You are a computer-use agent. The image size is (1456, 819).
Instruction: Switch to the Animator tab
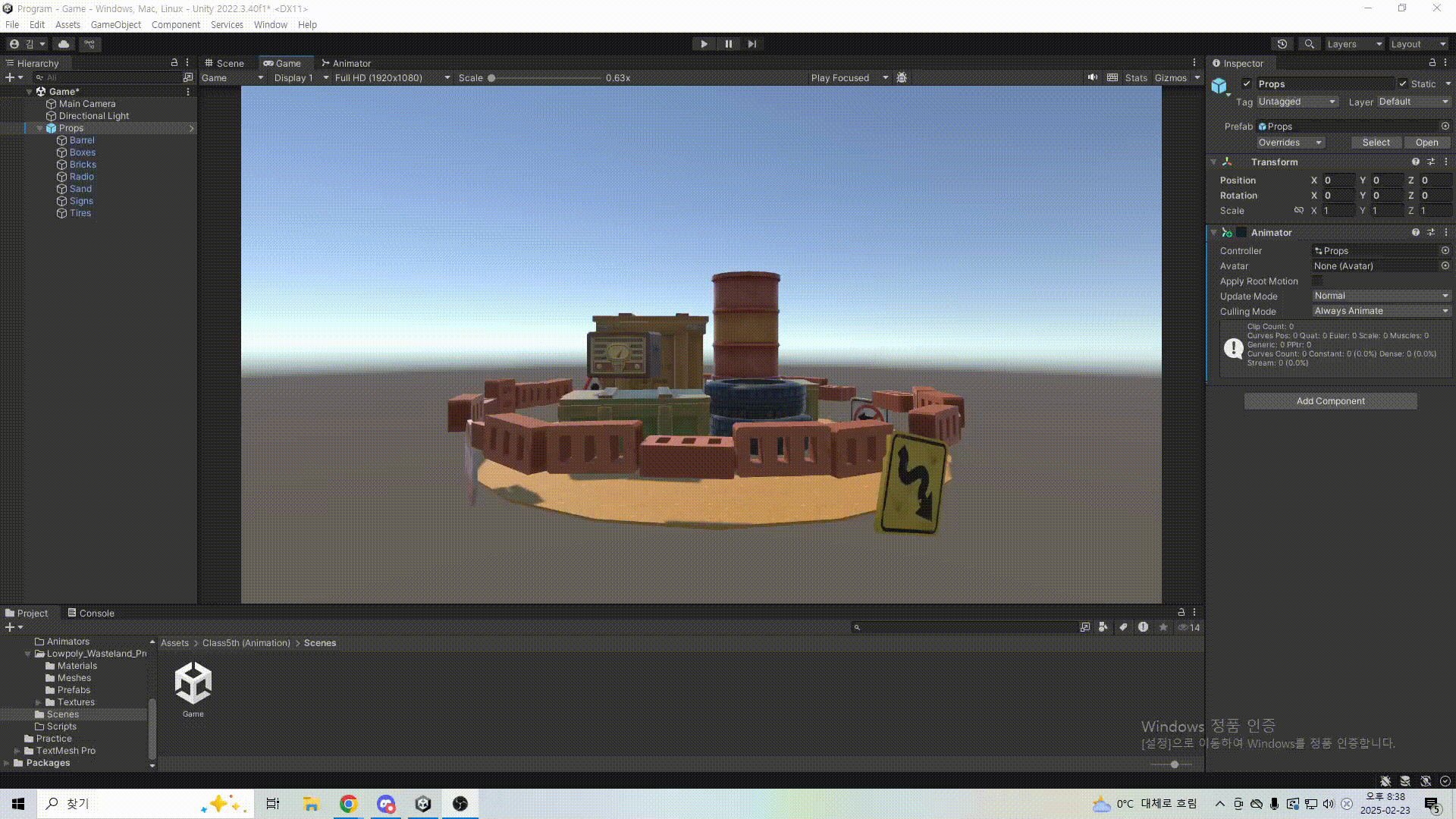347,63
